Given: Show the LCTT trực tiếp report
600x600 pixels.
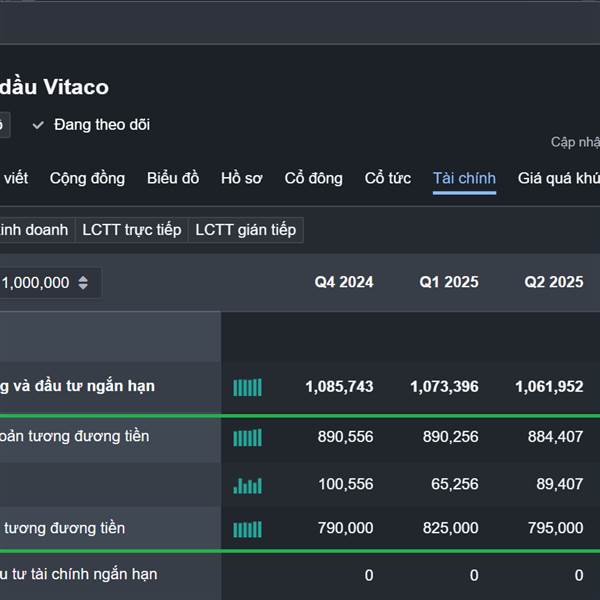Looking at the screenshot, I should coord(132,230).
